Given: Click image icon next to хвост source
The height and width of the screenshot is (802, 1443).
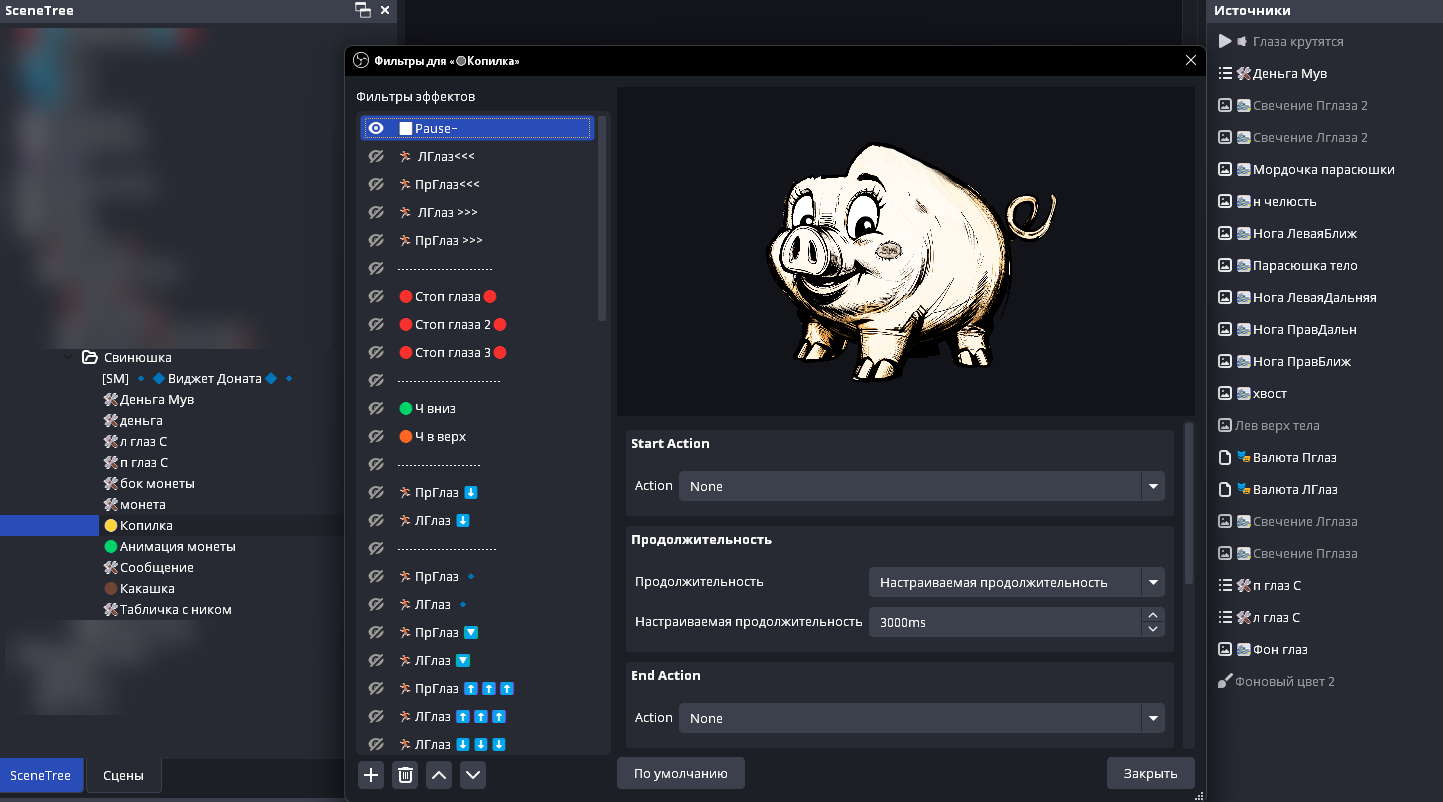Looking at the screenshot, I should pos(1224,393).
